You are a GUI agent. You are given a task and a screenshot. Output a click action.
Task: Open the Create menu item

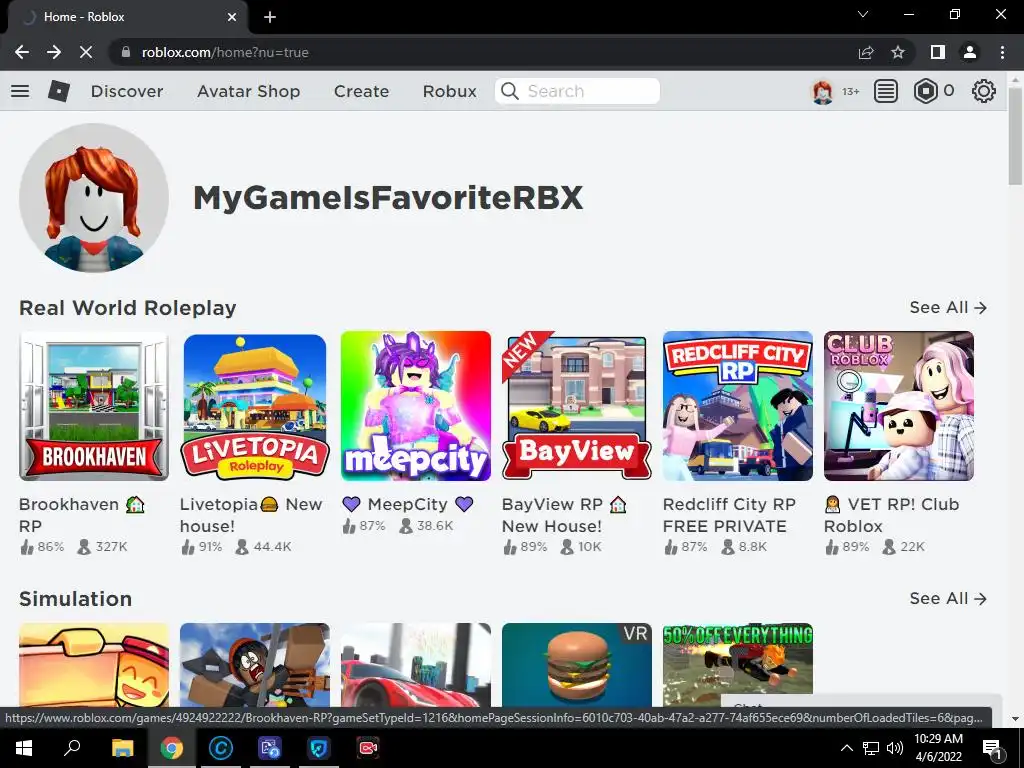(361, 91)
